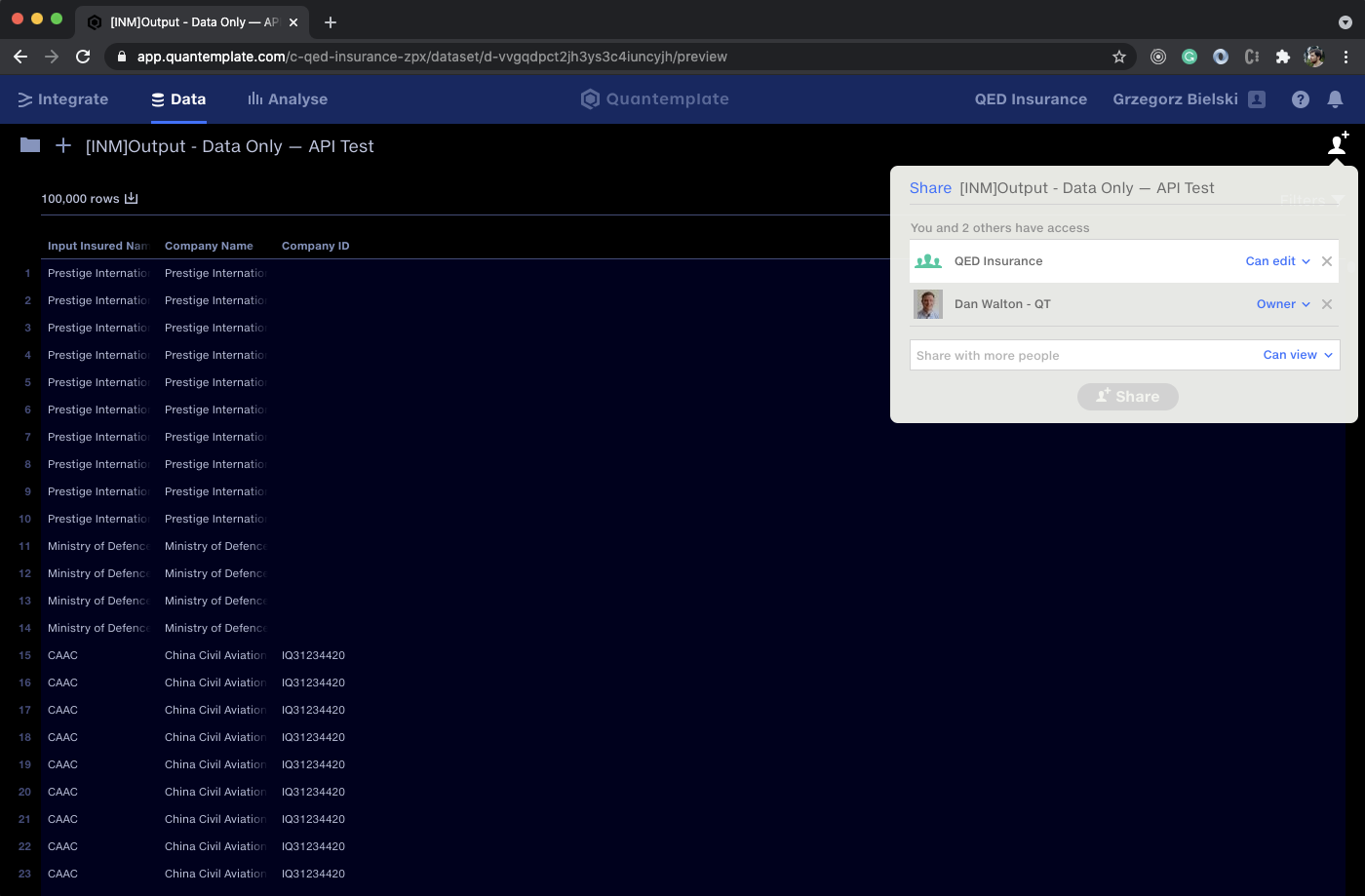This screenshot has height=896, width=1365.
Task: Open the Chrome extensions puzzle icon
Action: click(x=1283, y=57)
